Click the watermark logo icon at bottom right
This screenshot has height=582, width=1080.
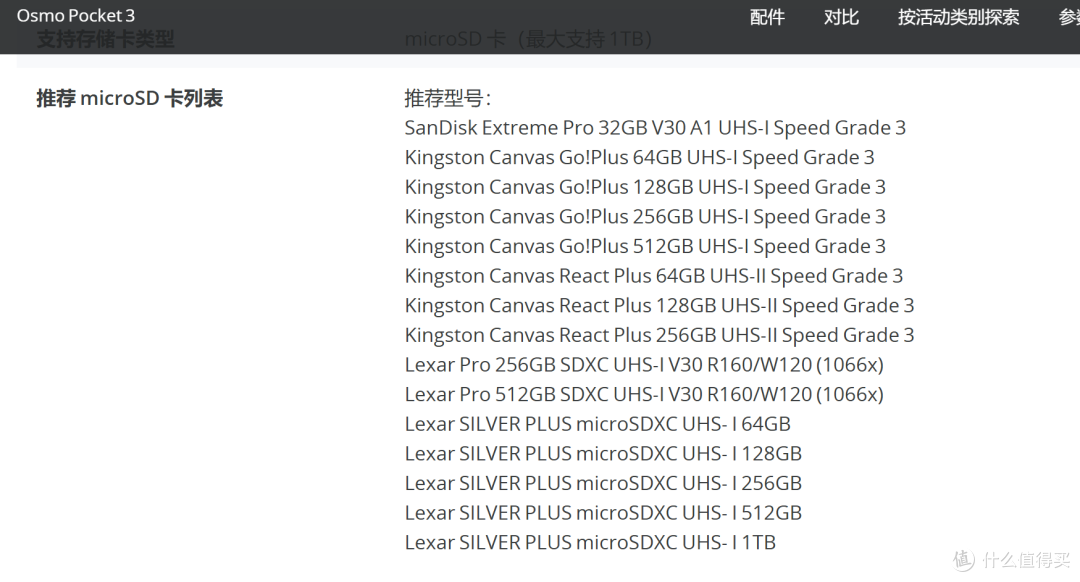coord(964,559)
